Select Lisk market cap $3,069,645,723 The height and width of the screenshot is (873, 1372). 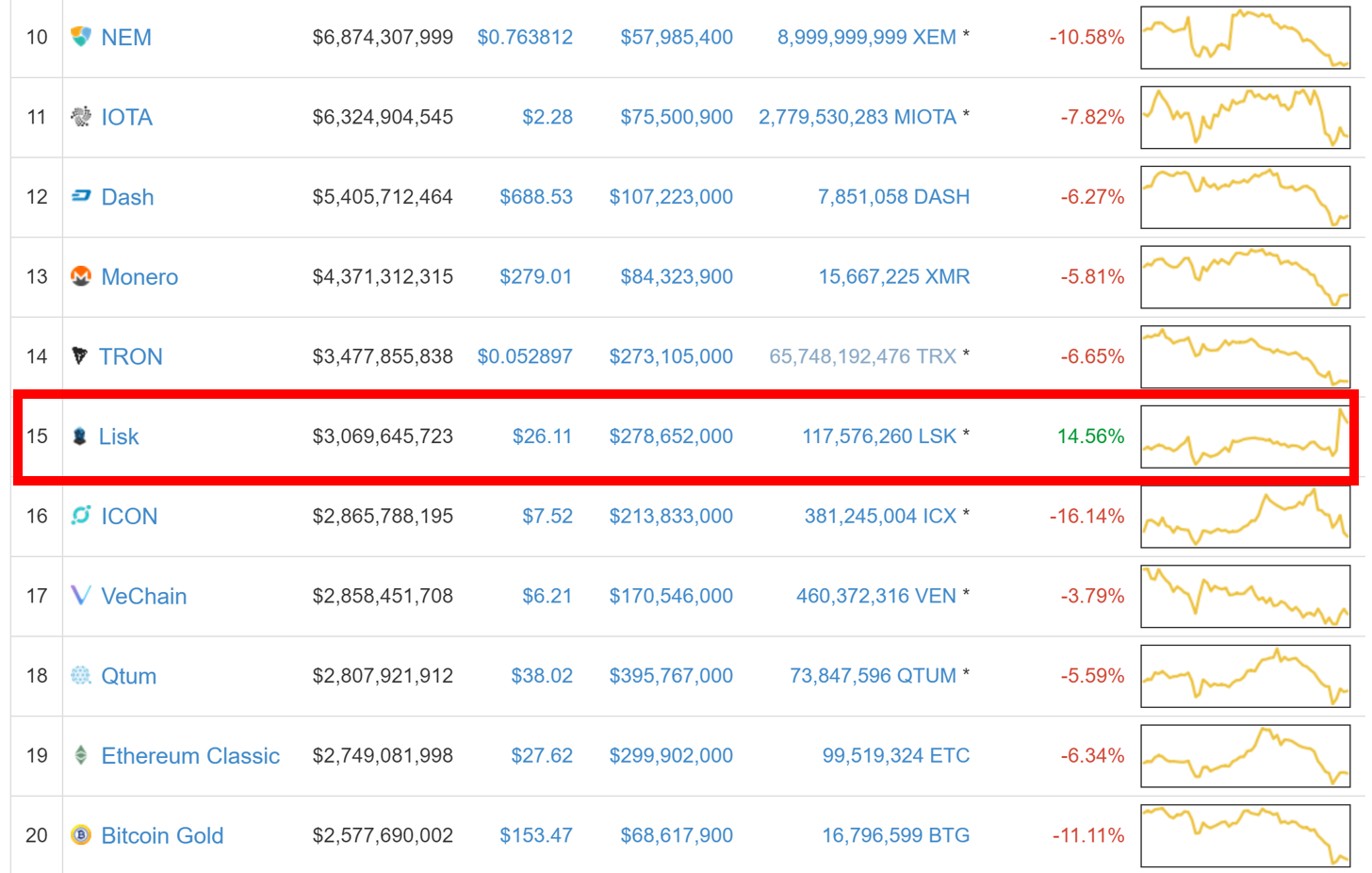pos(383,436)
